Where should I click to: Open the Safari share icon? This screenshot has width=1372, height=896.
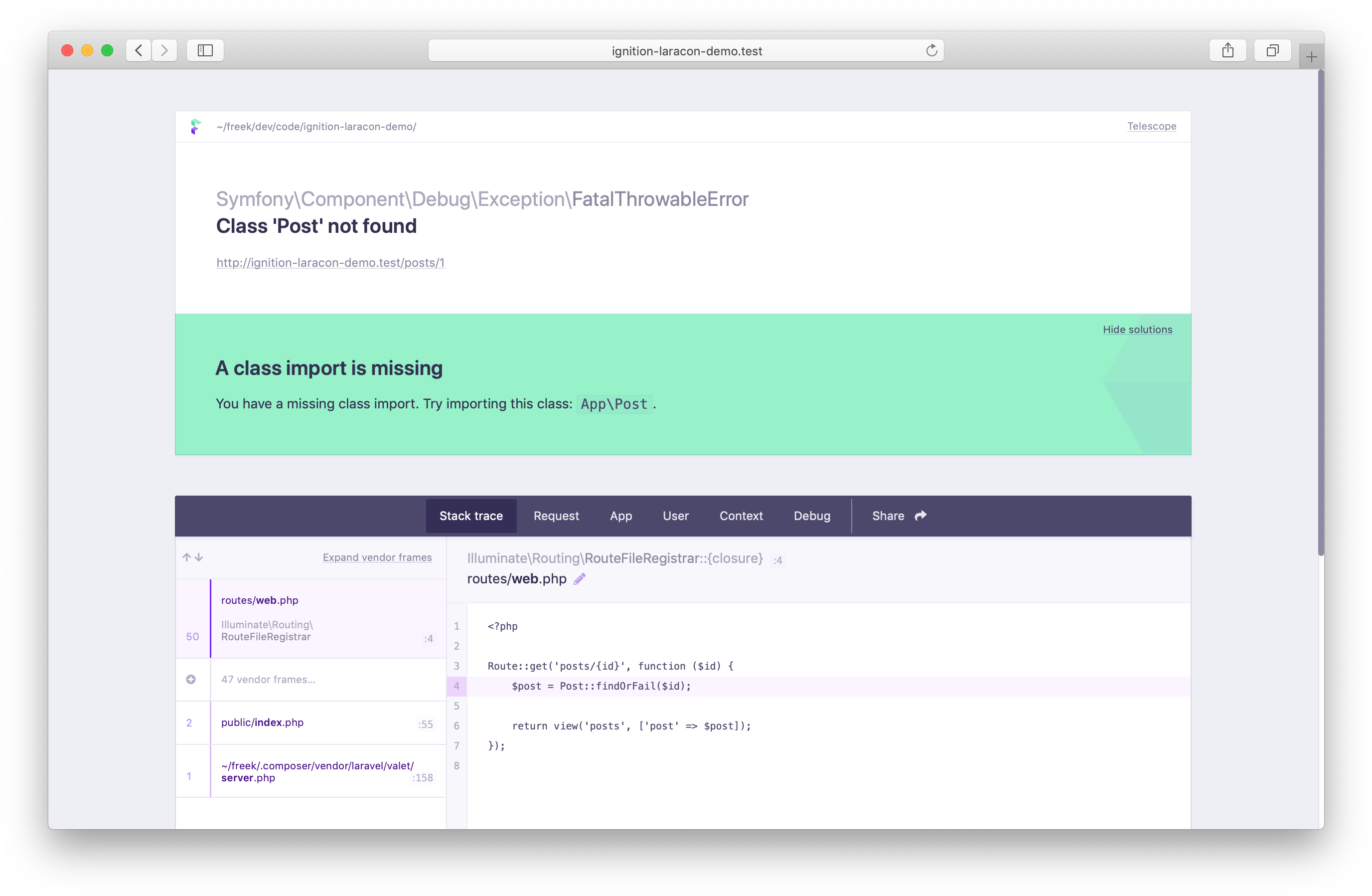(x=1227, y=51)
